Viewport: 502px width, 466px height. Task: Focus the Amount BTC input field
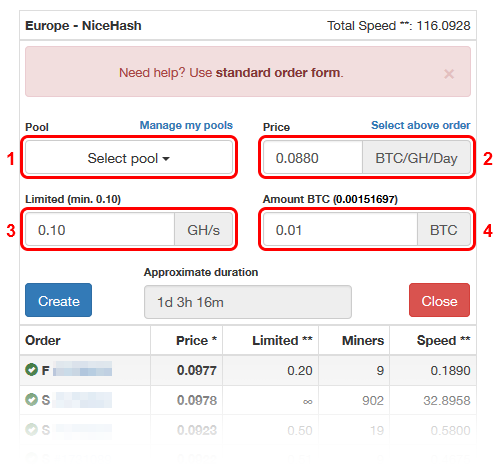point(340,230)
